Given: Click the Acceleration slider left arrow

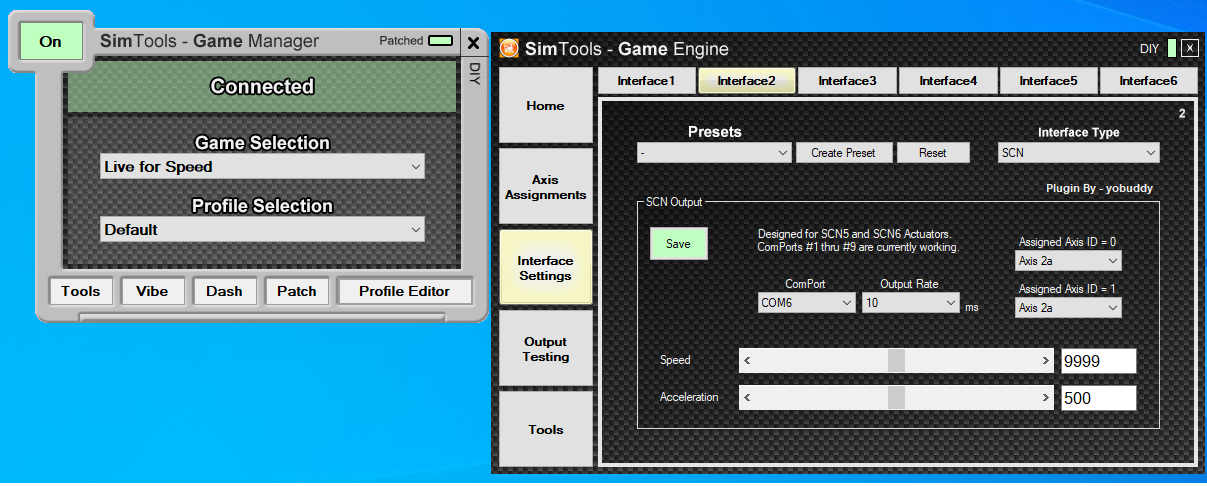Looking at the screenshot, I should click(x=748, y=398).
